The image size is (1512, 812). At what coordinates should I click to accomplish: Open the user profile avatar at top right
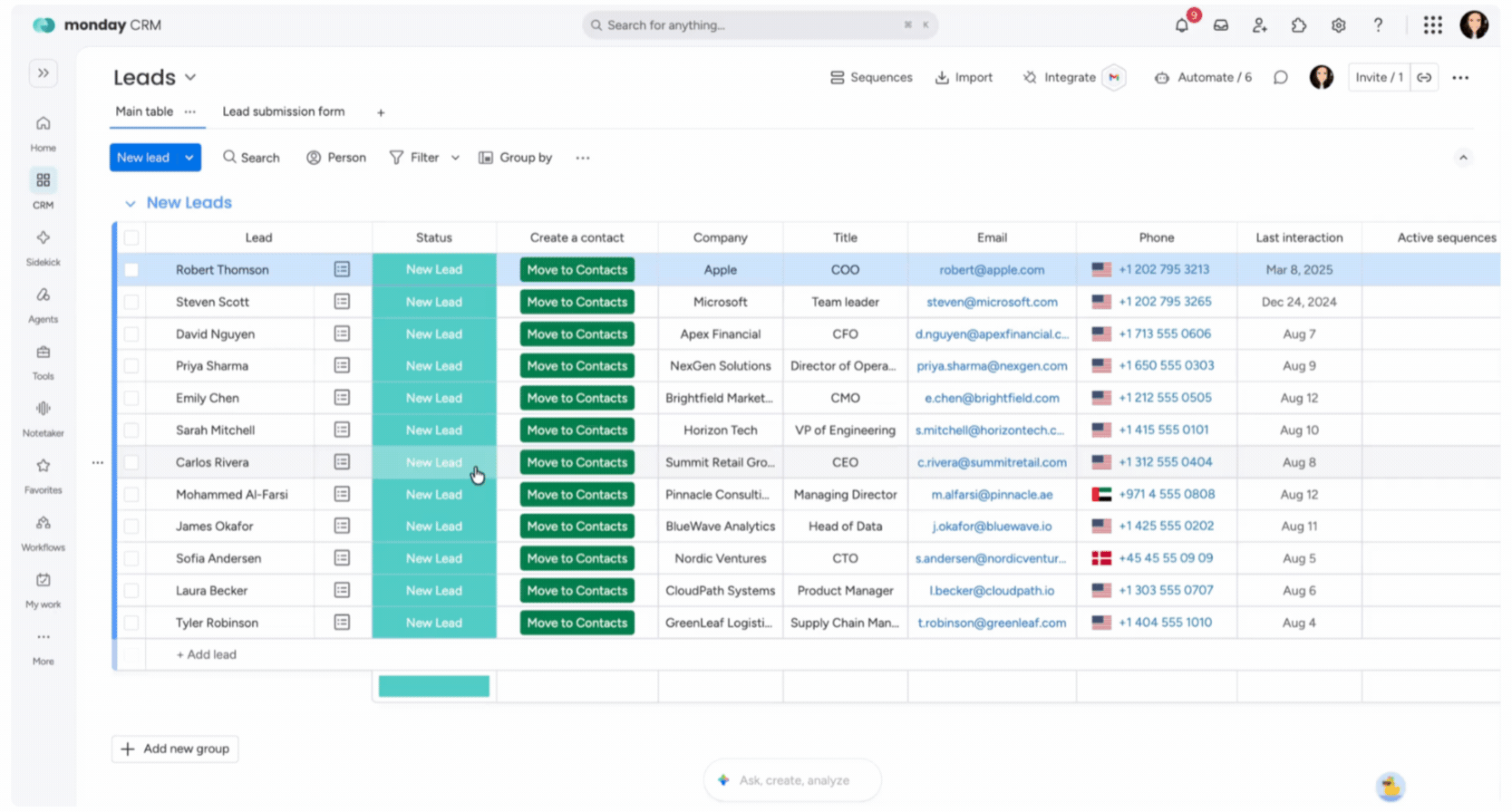point(1474,25)
